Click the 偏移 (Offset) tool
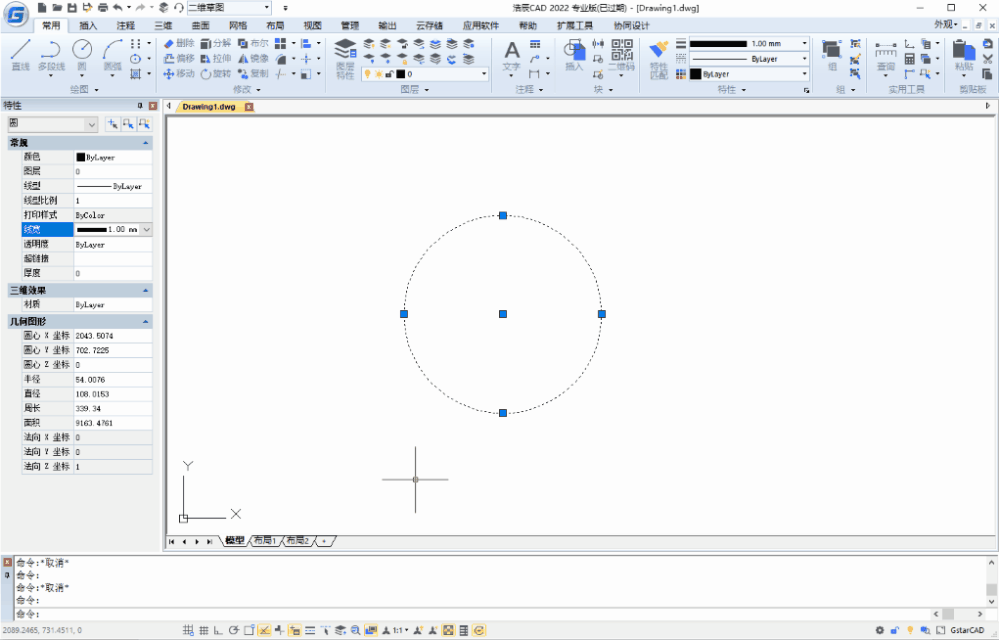The height and width of the screenshot is (640, 999). point(179,59)
